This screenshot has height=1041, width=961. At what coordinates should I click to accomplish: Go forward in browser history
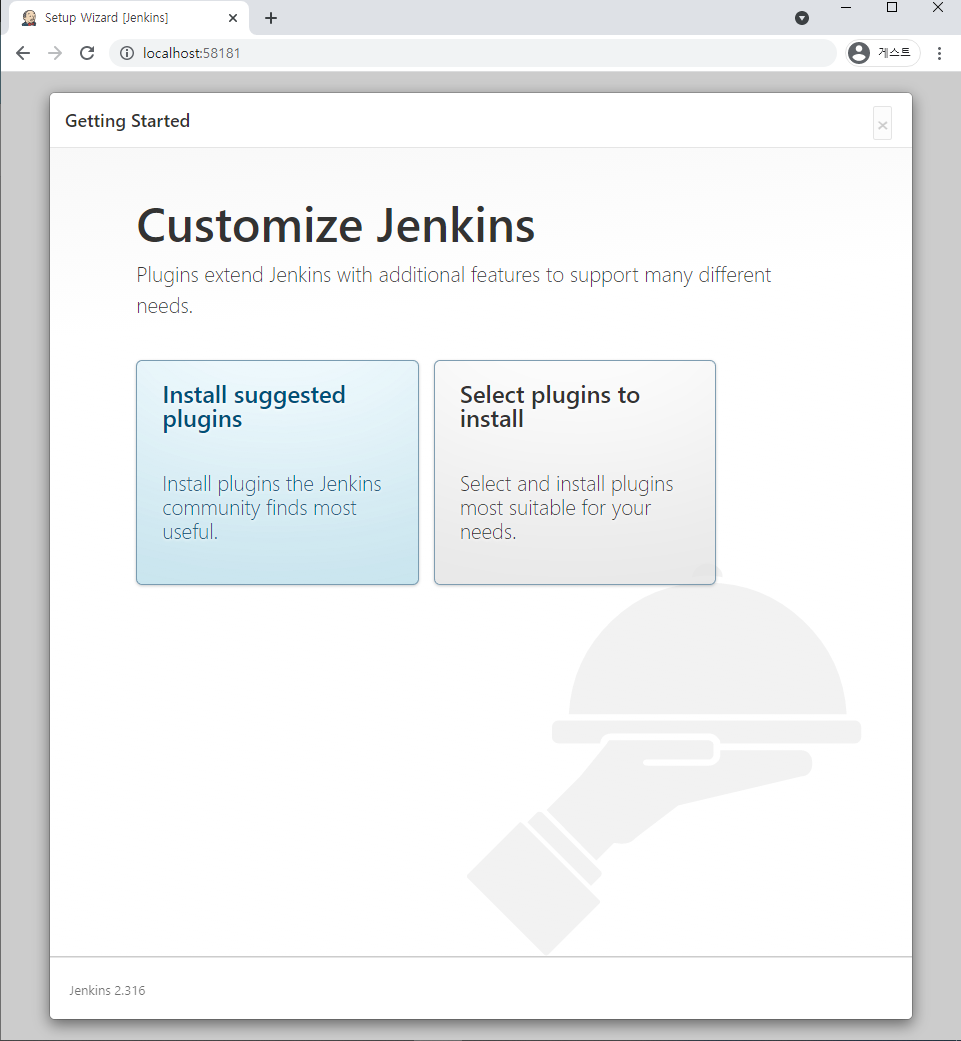[x=55, y=53]
